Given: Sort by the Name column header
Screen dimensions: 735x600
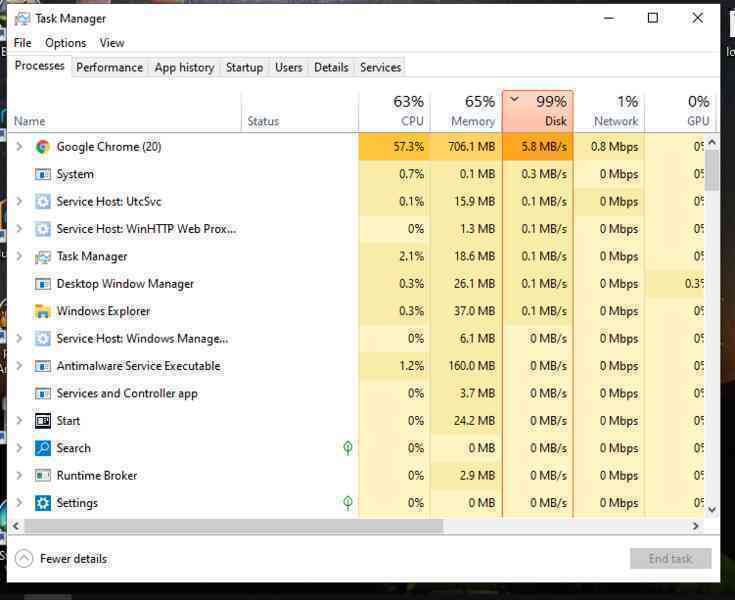Looking at the screenshot, I should 124,112.
